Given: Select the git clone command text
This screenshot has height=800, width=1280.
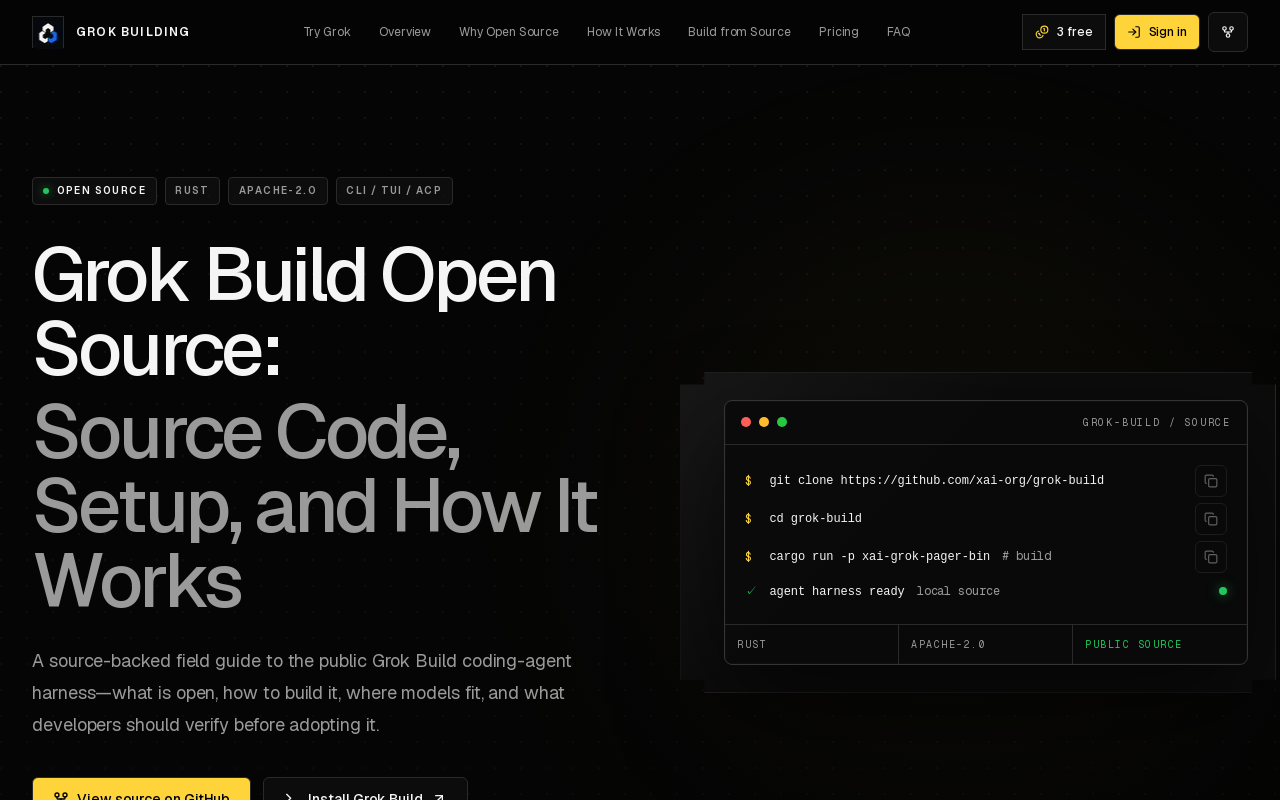Looking at the screenshot, I should click(937, 481).
